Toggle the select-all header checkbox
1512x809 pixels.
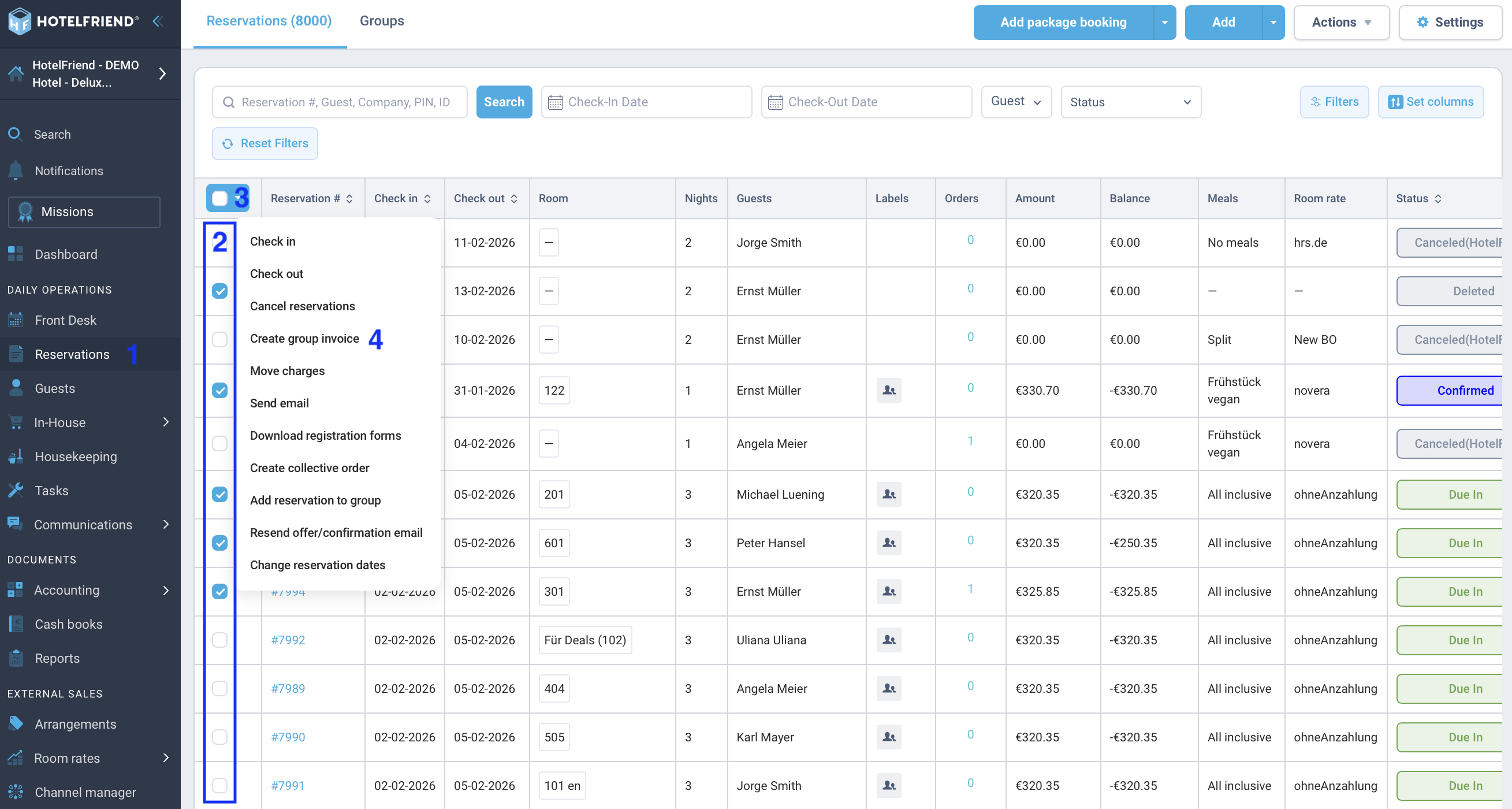pos(219,198)
